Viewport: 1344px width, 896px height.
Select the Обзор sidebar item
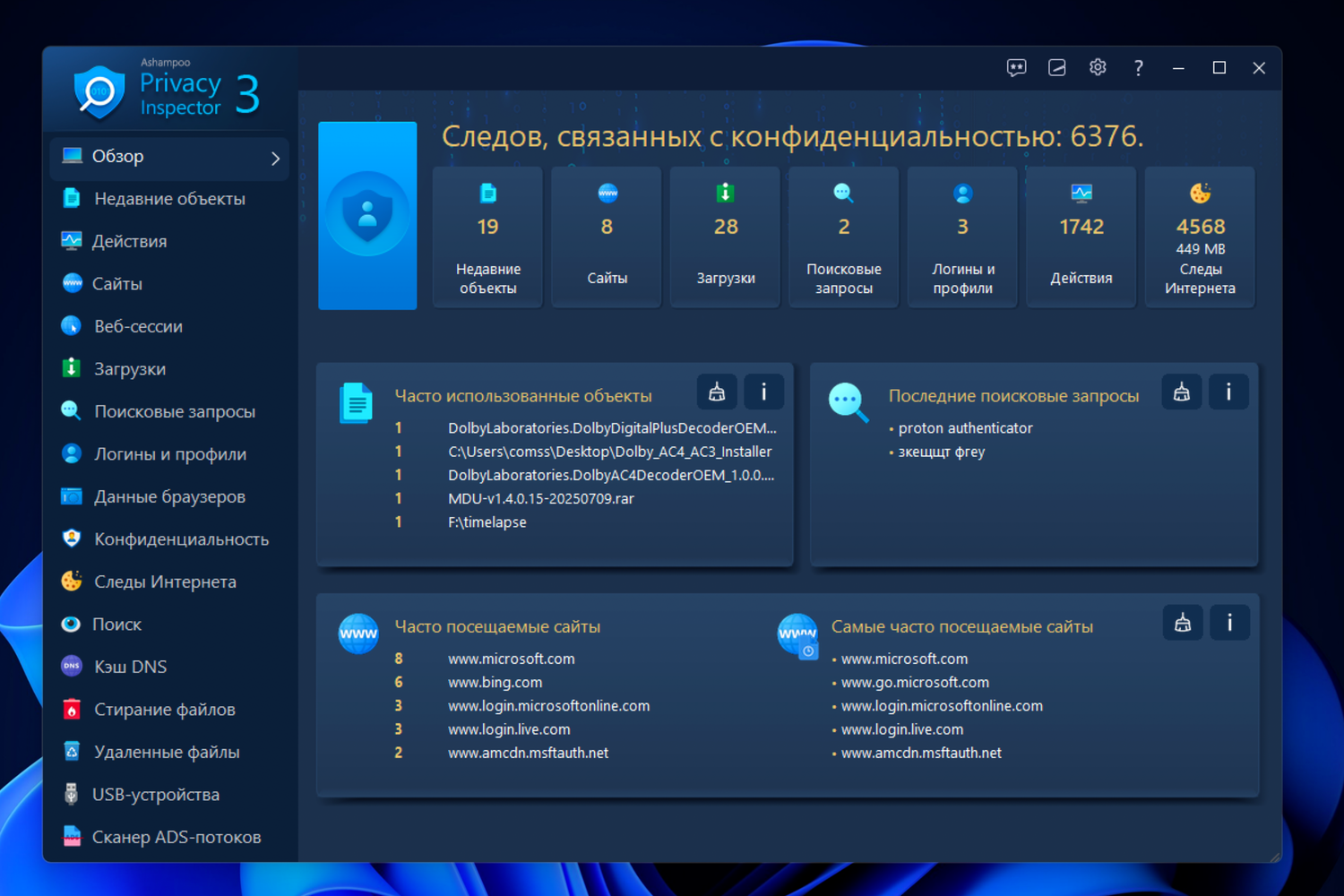[x=168, y=158]
